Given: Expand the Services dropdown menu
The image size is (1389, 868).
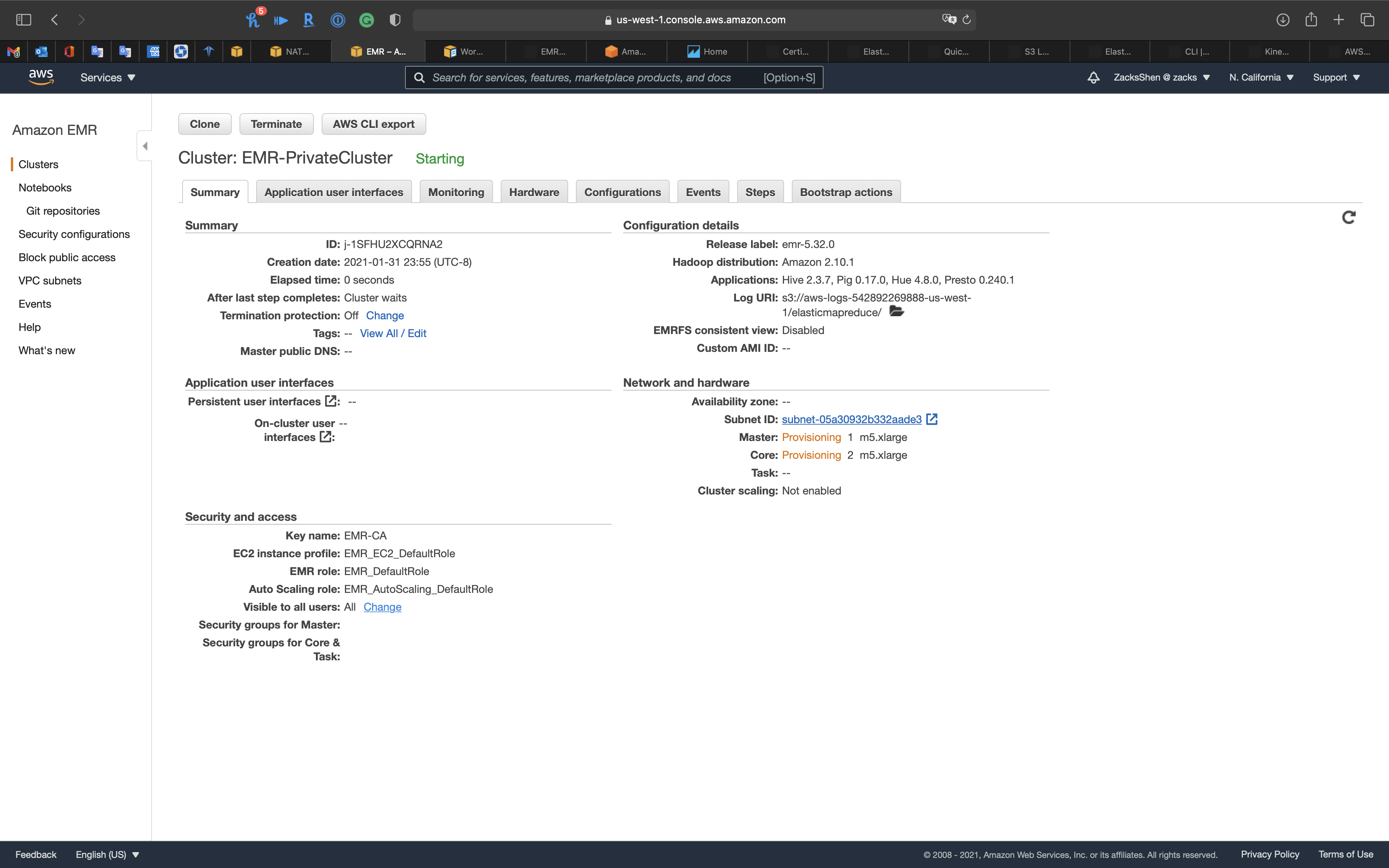Looking at the screenshot, I should (108, 77).
